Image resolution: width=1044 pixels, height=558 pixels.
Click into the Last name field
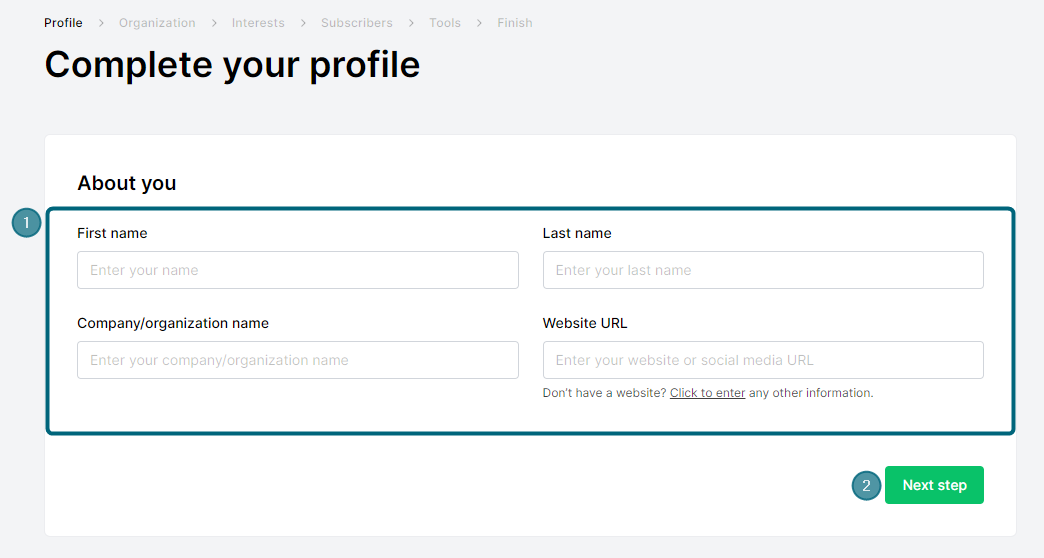tap(763, 270)
